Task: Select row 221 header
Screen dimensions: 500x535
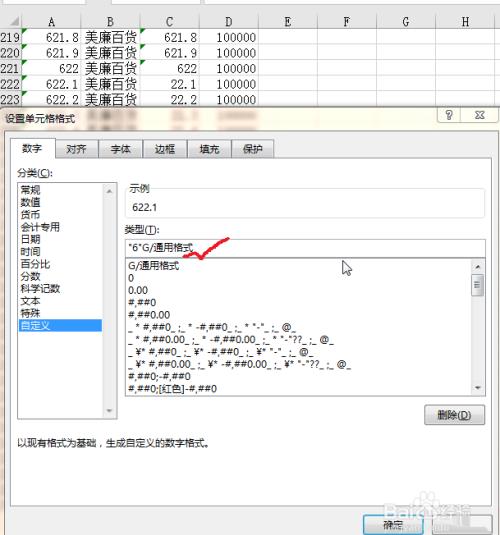Action: 10,69
